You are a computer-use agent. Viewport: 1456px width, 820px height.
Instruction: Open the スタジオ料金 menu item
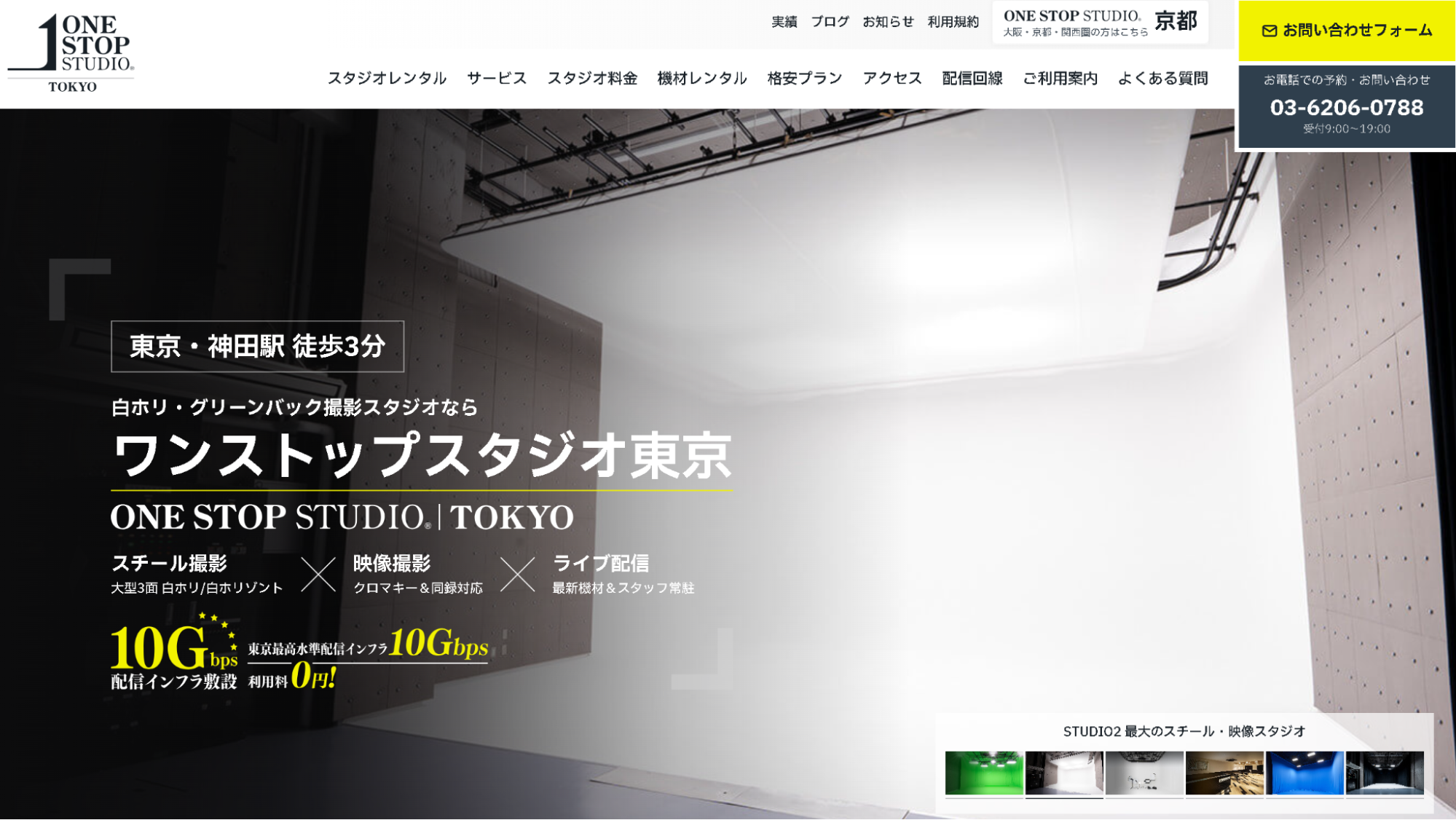[592, 78]
